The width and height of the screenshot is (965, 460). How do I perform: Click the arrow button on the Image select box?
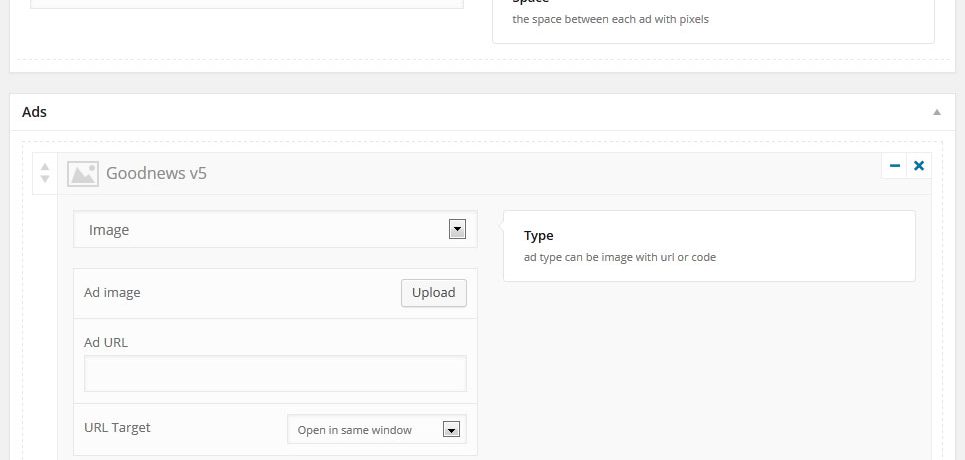[457, 230]
